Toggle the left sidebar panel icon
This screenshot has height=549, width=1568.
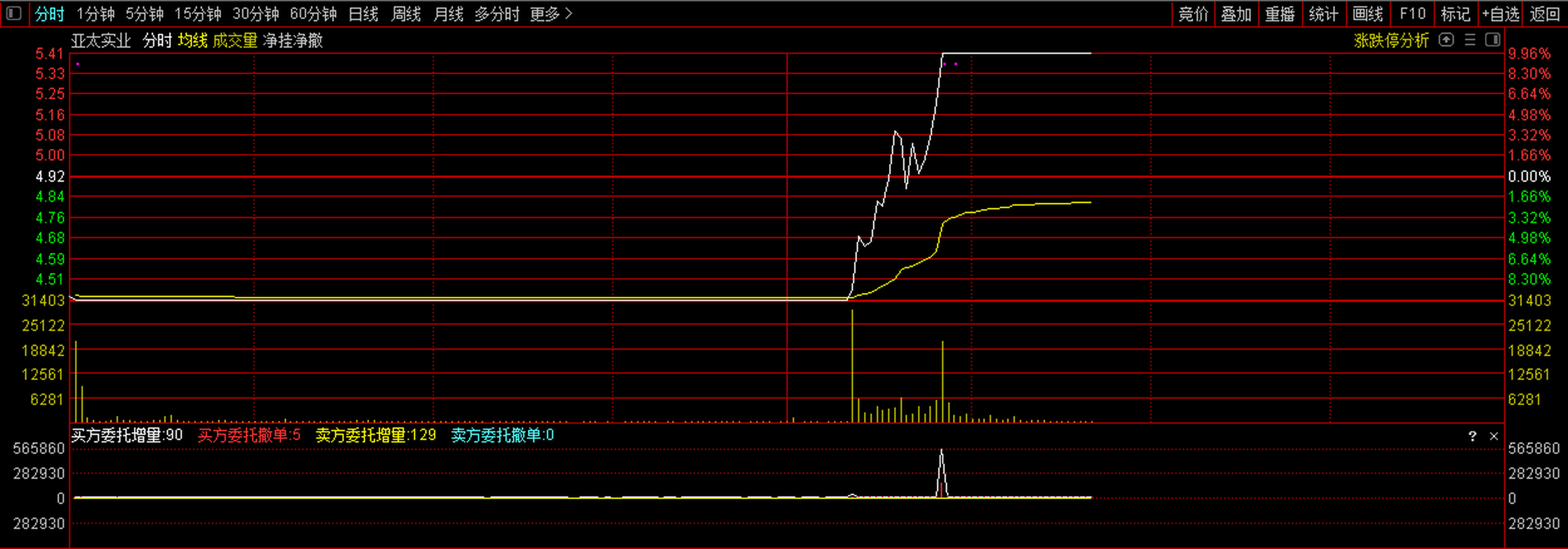[x=14, y=13]
